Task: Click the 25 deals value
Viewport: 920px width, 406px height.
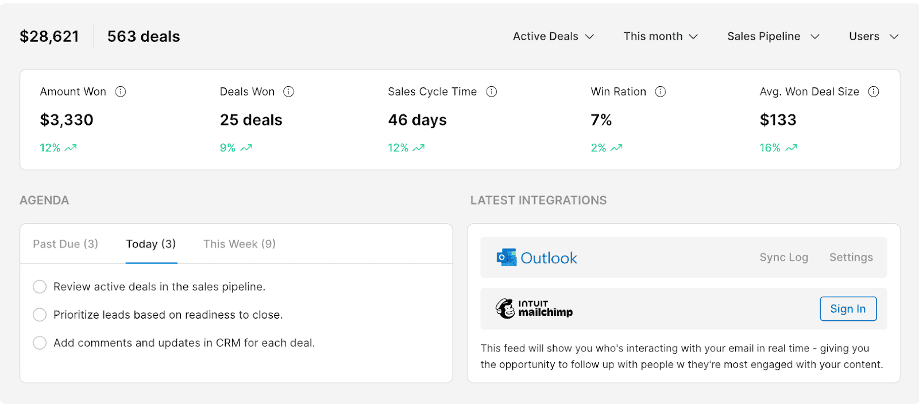Action: [251, 120]
